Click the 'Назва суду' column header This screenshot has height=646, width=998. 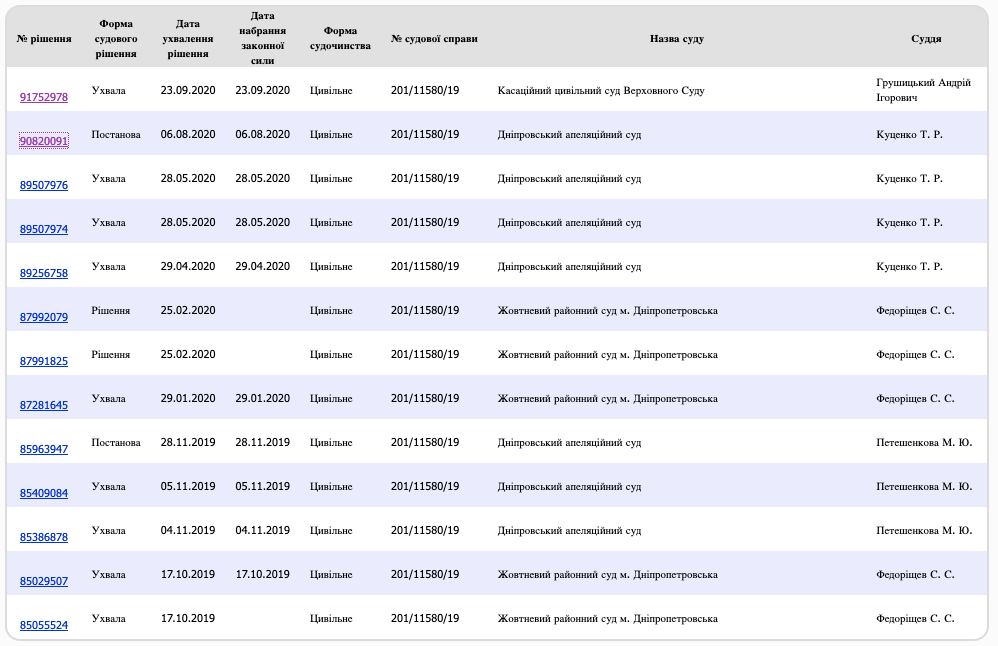(x=676, y=39)
